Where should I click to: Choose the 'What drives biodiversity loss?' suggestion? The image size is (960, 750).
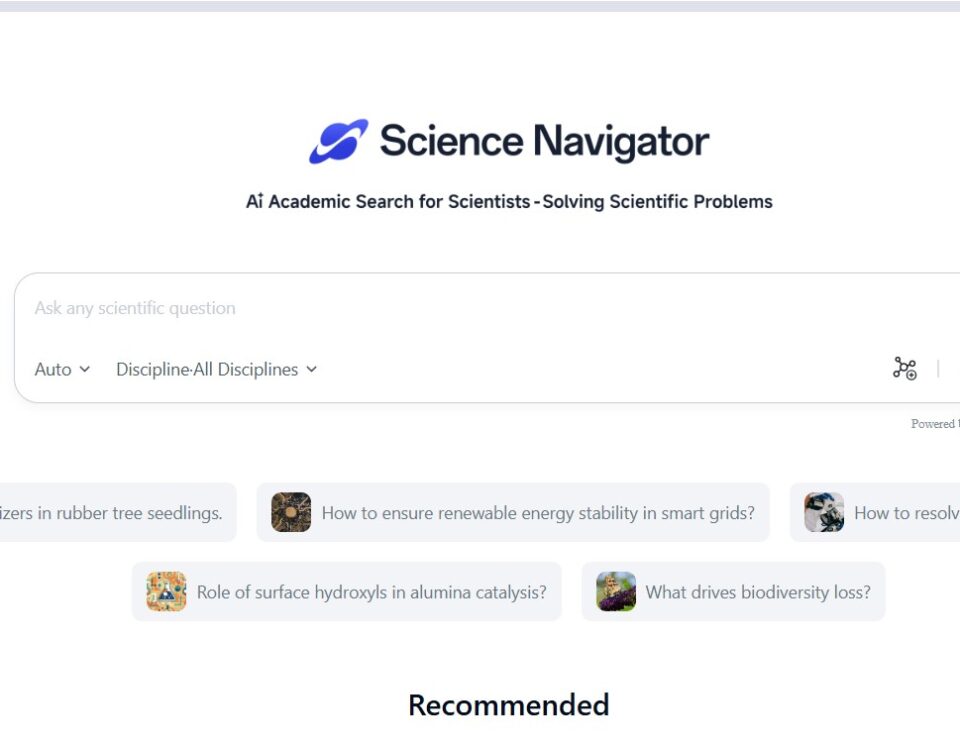(x=733, y=591)
